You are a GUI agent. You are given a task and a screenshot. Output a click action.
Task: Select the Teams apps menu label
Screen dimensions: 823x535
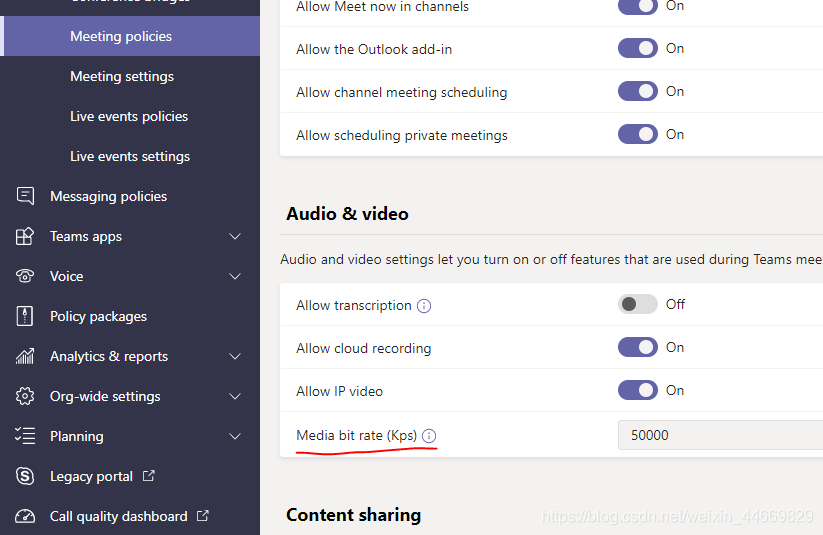[86, 237]
